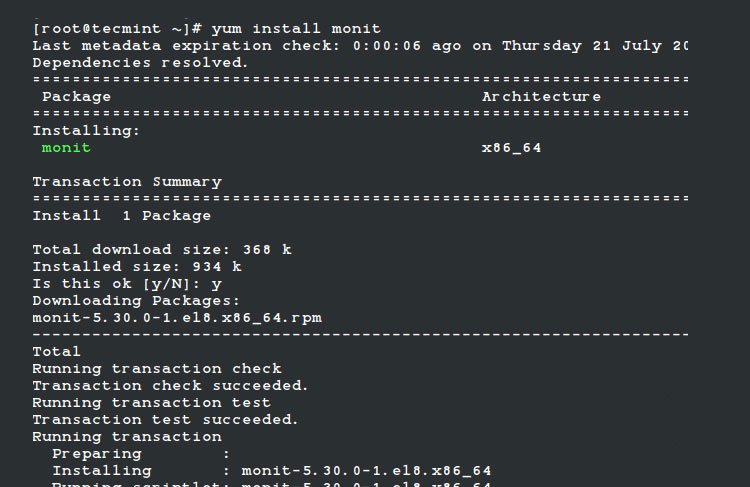The height and width of the screenshot is (487, 750).
Task: Click the monit-5.30.0-1.el8.x86_64.rpm filename
Action: (x=177, y=318)
